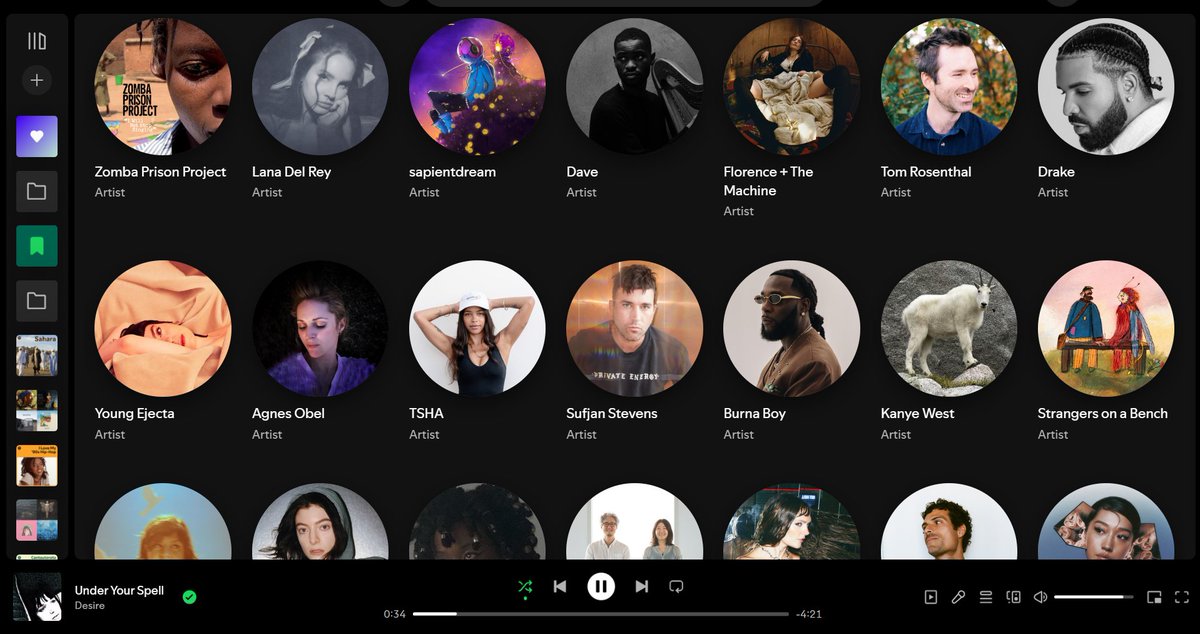Open Zomba Prison Project artist name
The width and height of the screenshot is (1200, 634).
(x=160, y=172)
